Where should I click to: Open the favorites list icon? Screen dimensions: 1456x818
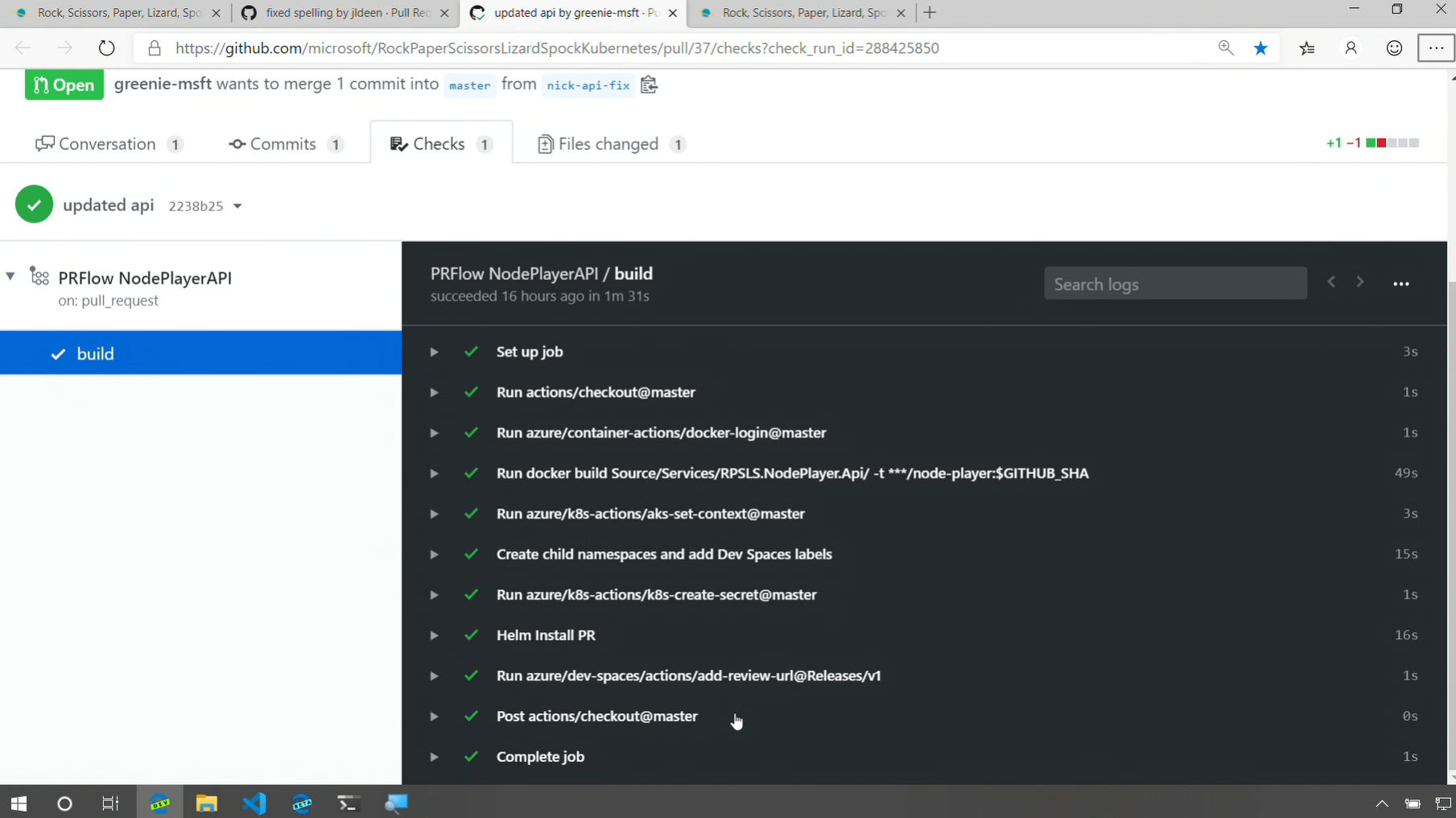pyautogui.click(x=1307, y=48)
